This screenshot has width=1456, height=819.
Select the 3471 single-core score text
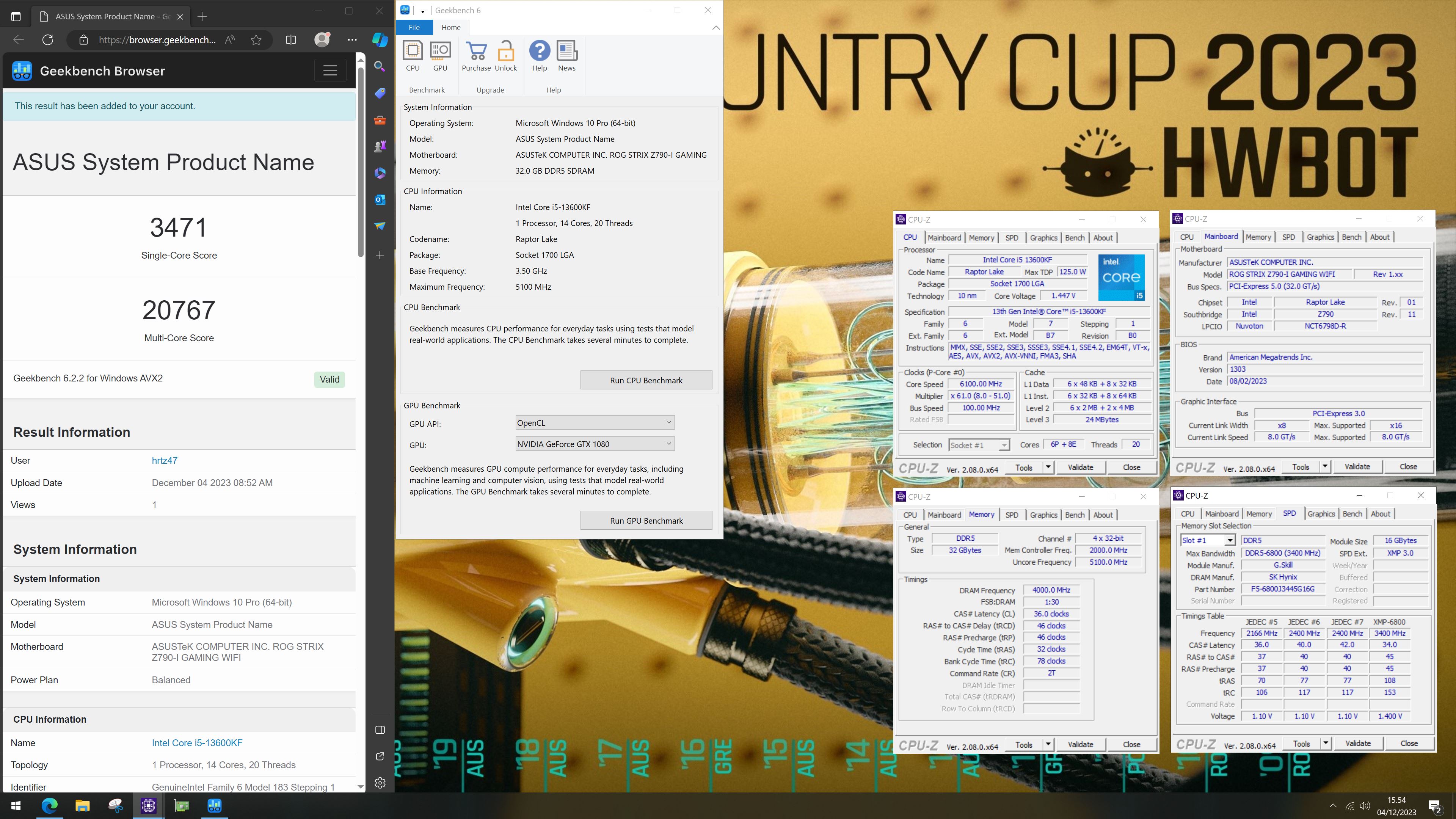[x=179, y=228]
